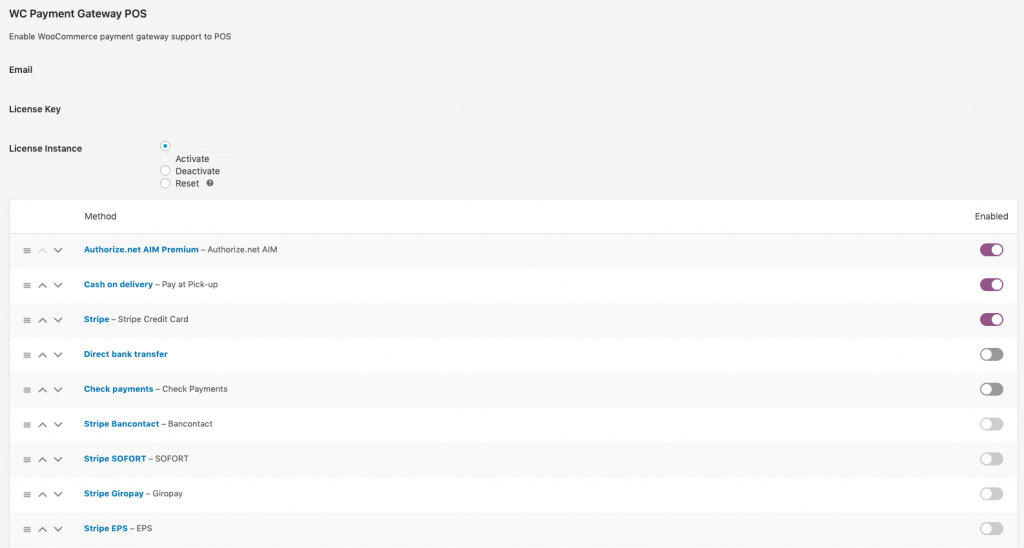Move Cash on delivery up with arrow
Viewport: 1024px width, 548px height.
tap(42, 285)
